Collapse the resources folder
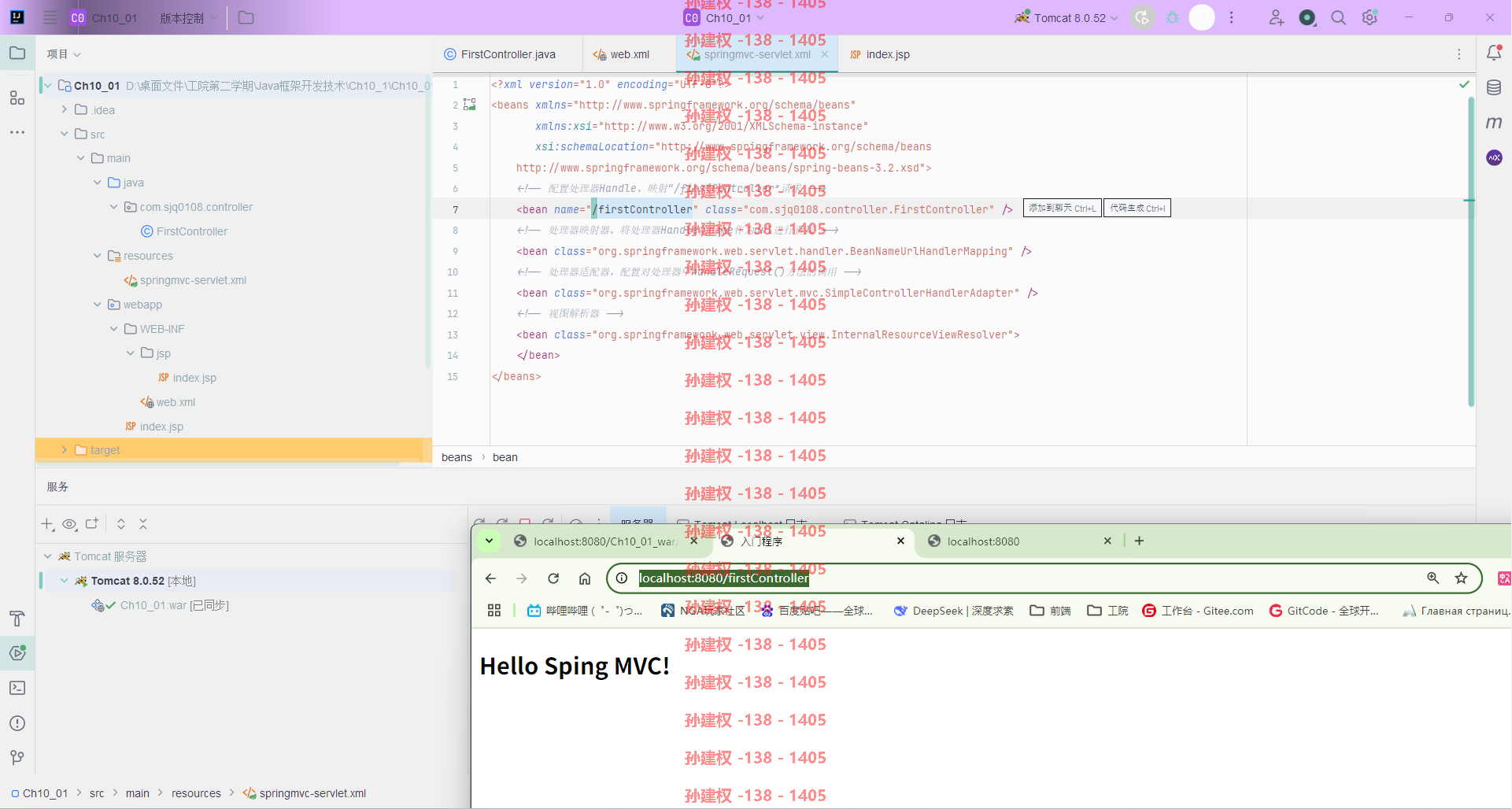The image size is (1512, 809). 98,256
